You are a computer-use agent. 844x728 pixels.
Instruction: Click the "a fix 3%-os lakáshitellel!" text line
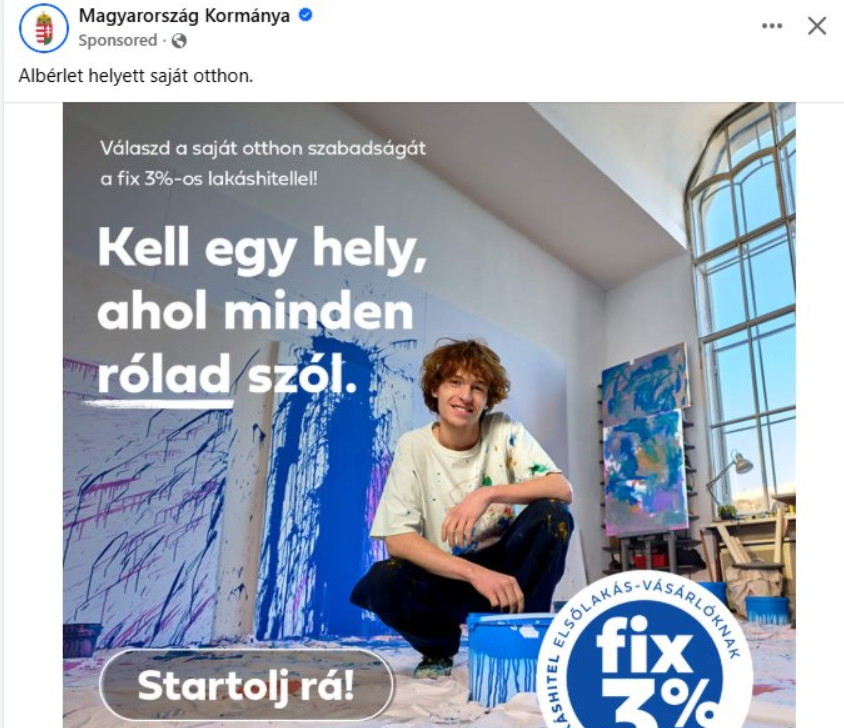209,179
